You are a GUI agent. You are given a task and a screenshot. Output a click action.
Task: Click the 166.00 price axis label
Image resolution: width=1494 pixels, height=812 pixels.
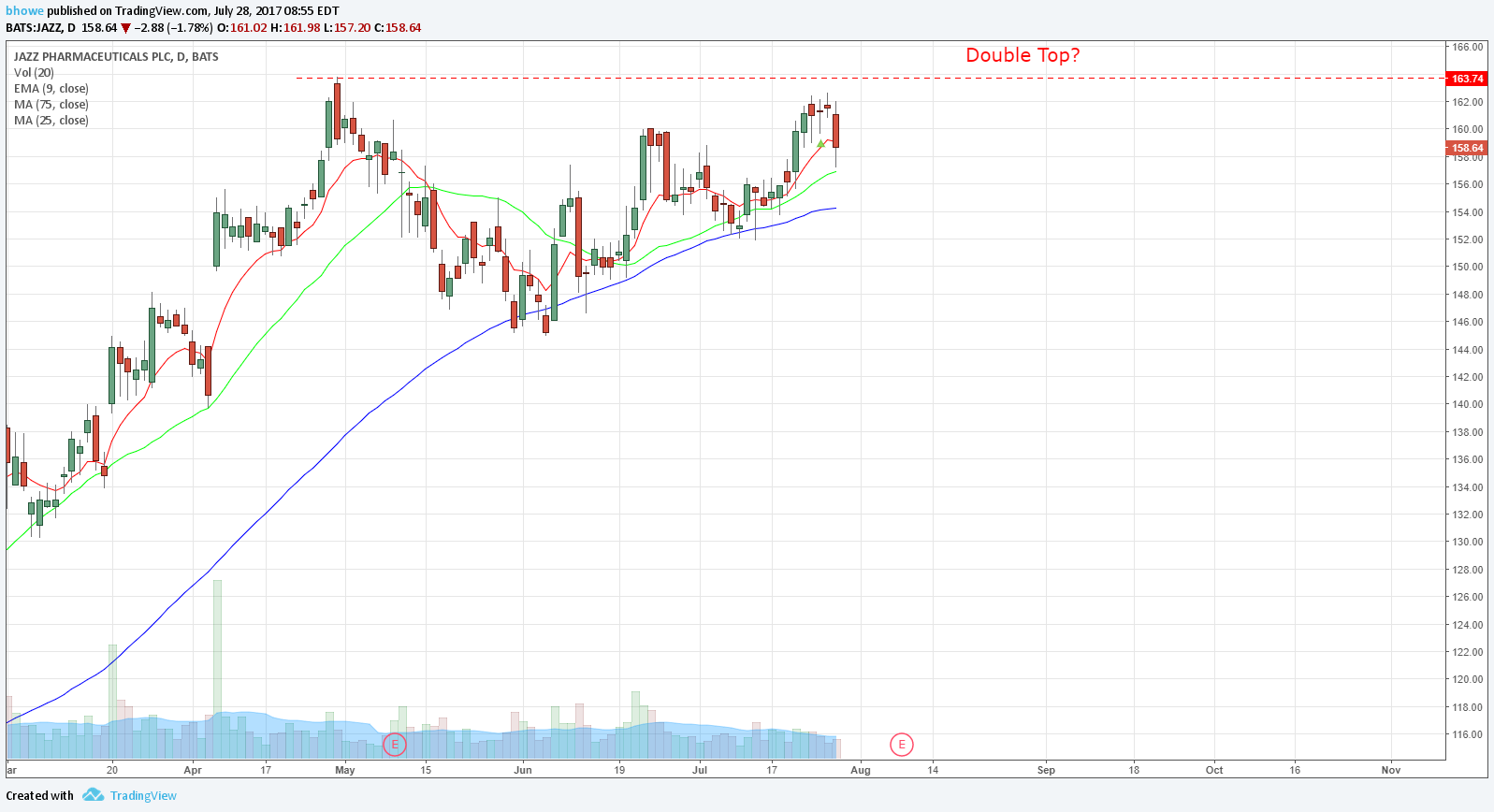1467,47
